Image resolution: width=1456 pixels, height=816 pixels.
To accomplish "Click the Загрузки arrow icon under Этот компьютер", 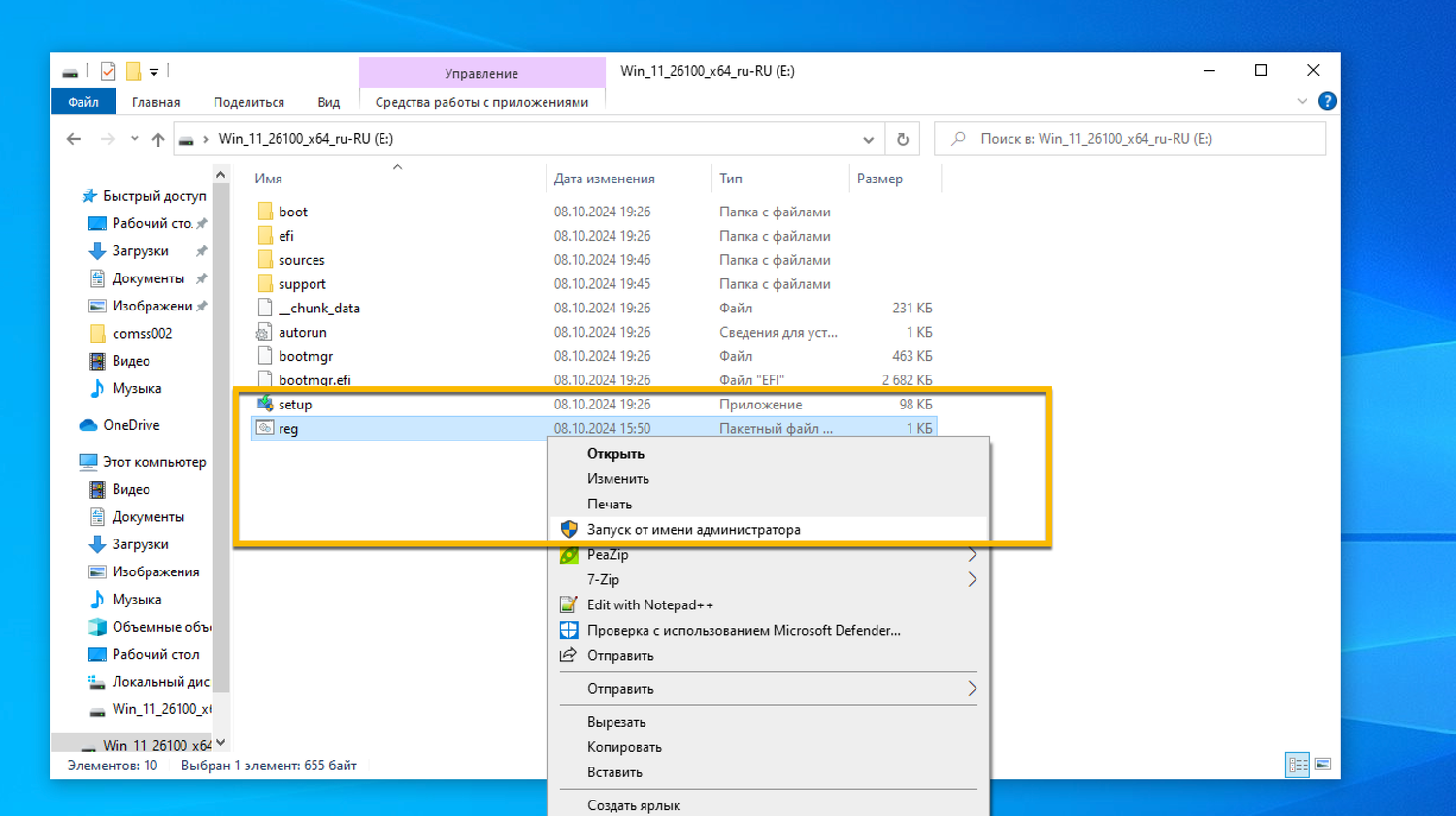I will point(97,544).
